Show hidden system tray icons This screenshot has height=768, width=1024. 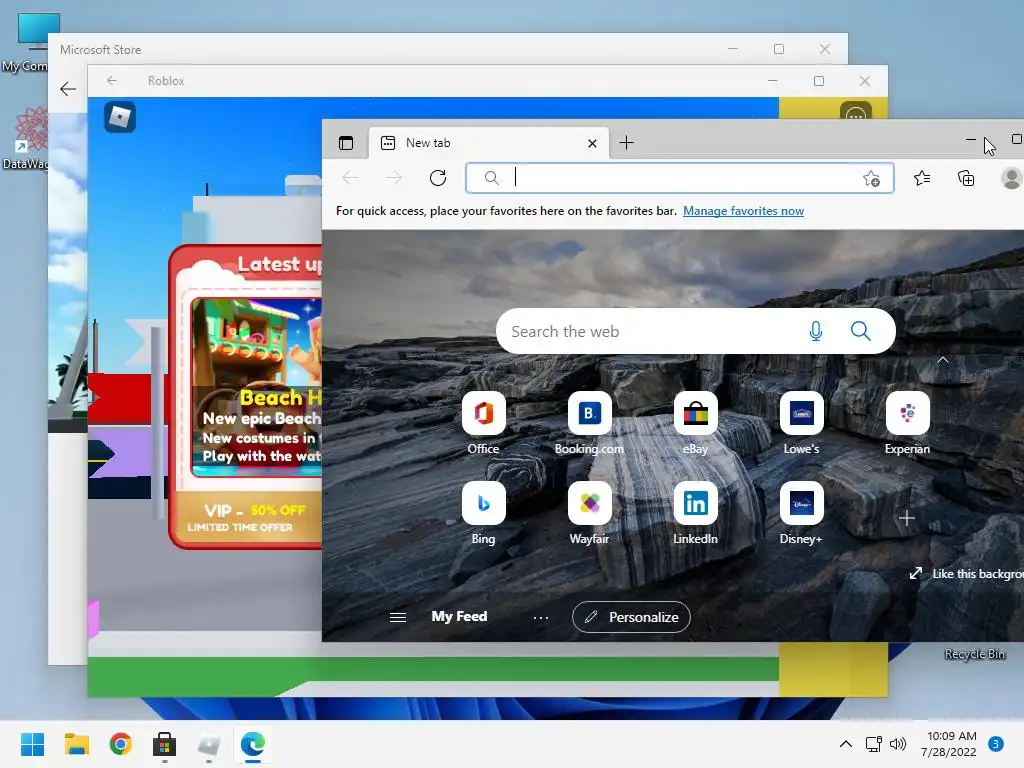point(846,744)
